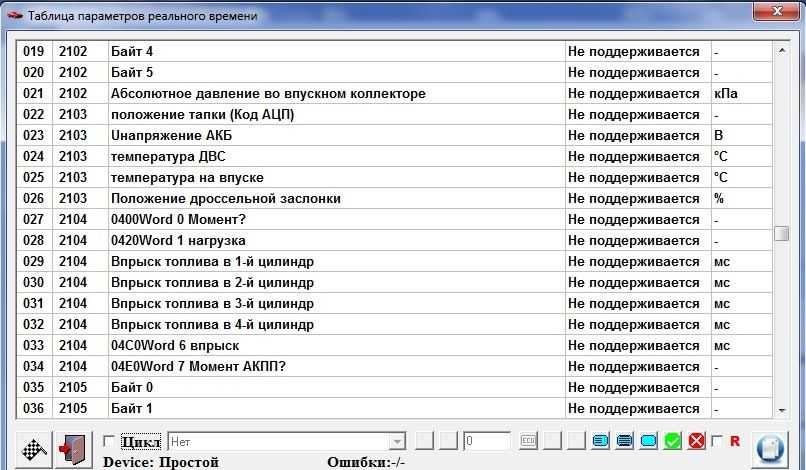Select row 026 Положение дроссельной заслонки
Image resolution: width=806 pixels, height=470 pixels.
coord(226,198)
